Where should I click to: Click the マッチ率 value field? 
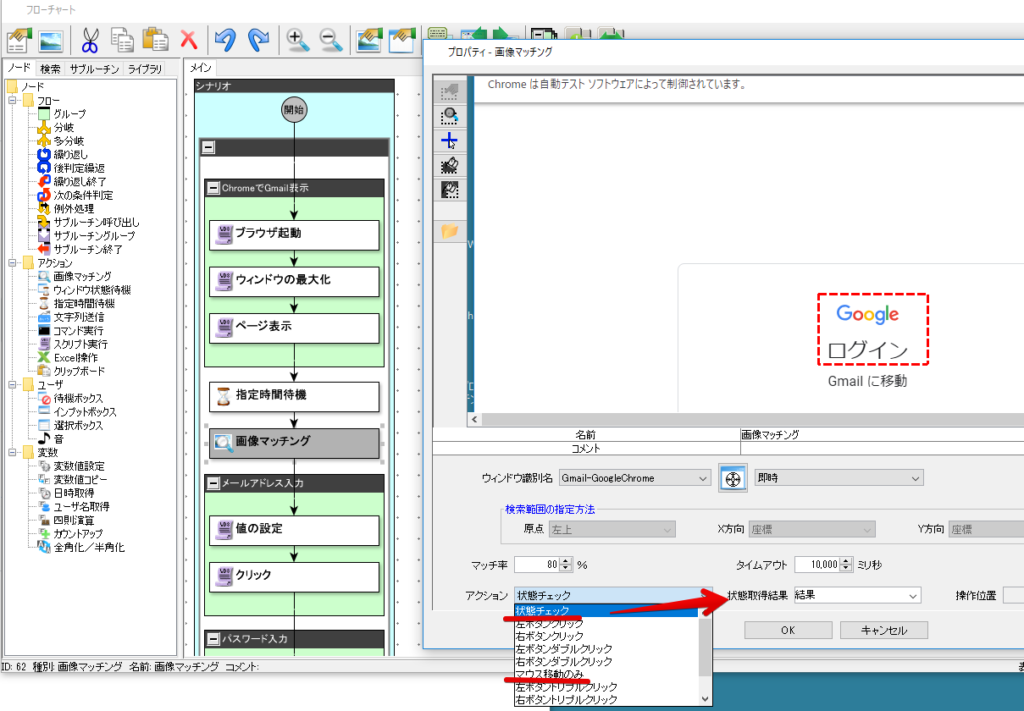537,565
